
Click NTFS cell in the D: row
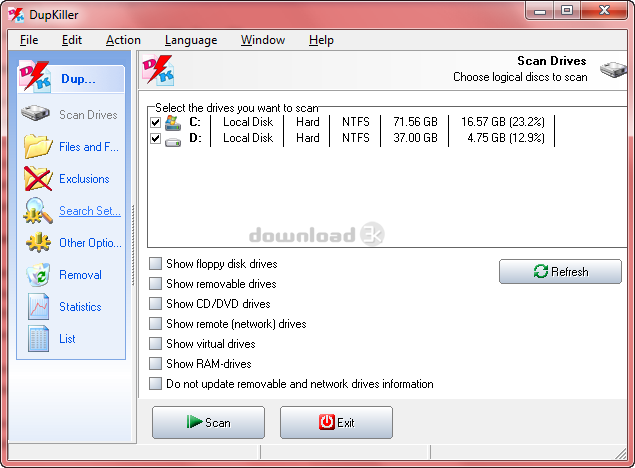tap(356, 138)
